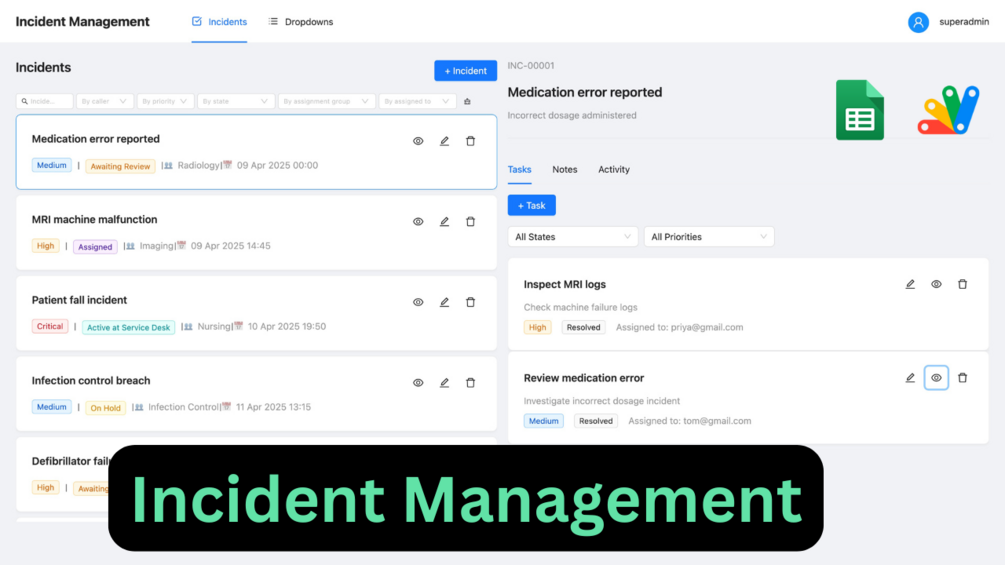1005x565 pixels.
Task: Edit the Inspect MRI logs task
Action: tap(910, 284)
